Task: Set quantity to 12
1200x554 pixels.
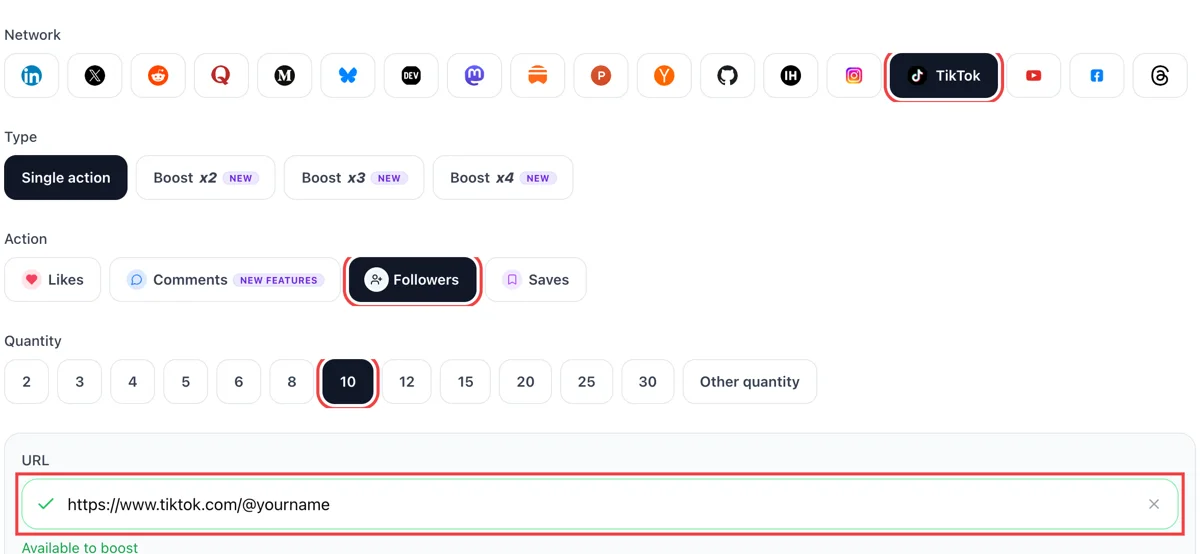Action: pos(407,382)
